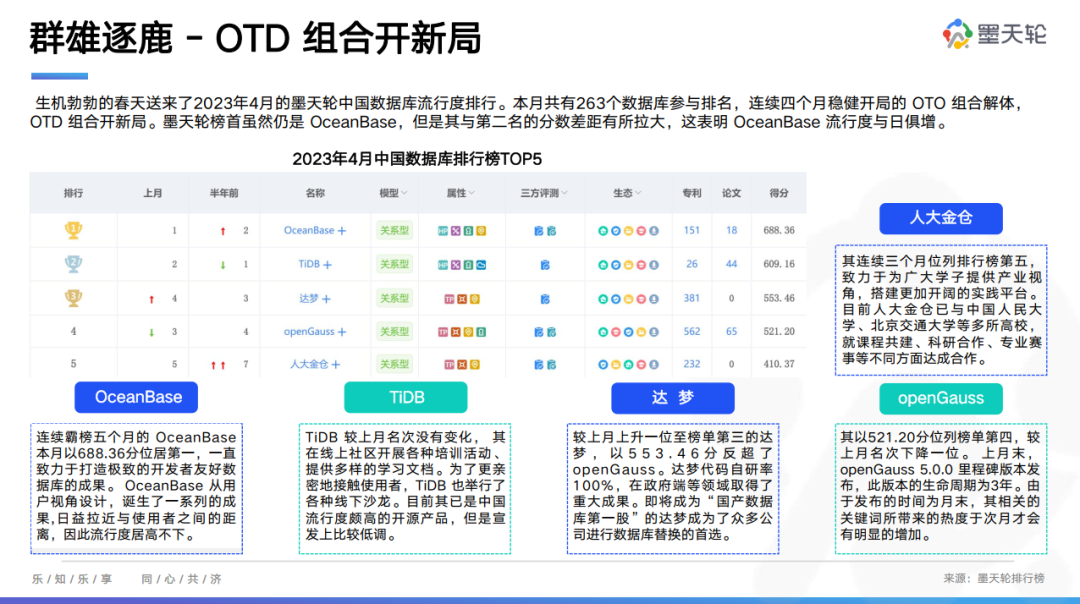This screenshot has width=1080, height=604.
Task: Click the teal TiDB heading button below the table
Action: (406, 397)
